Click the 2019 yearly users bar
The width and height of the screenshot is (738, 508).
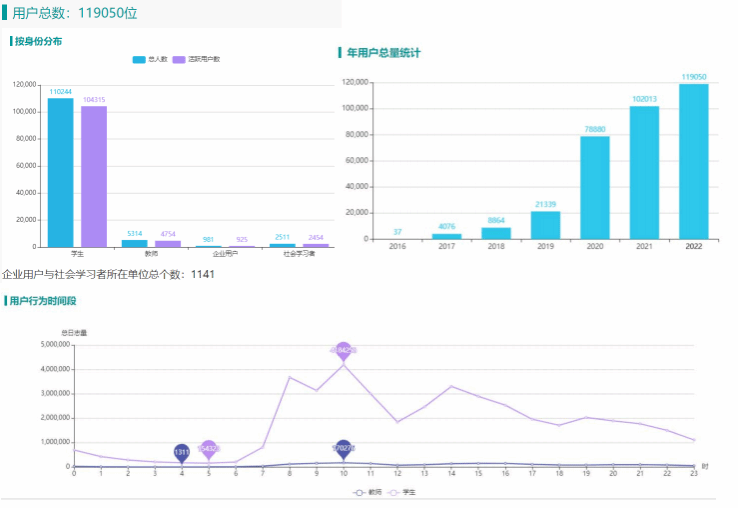[545, 225]
